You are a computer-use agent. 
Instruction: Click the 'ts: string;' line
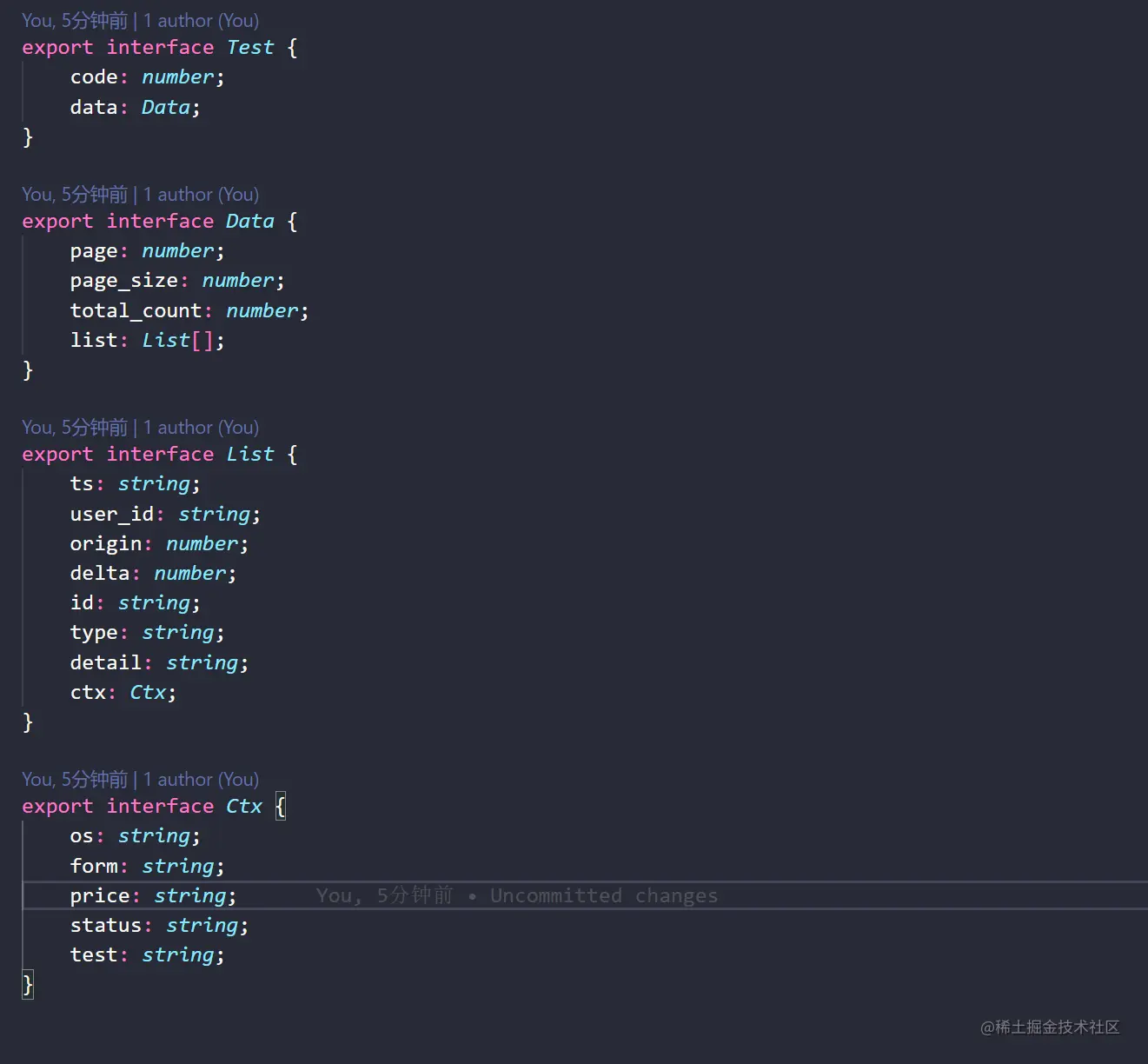[135, 484]
